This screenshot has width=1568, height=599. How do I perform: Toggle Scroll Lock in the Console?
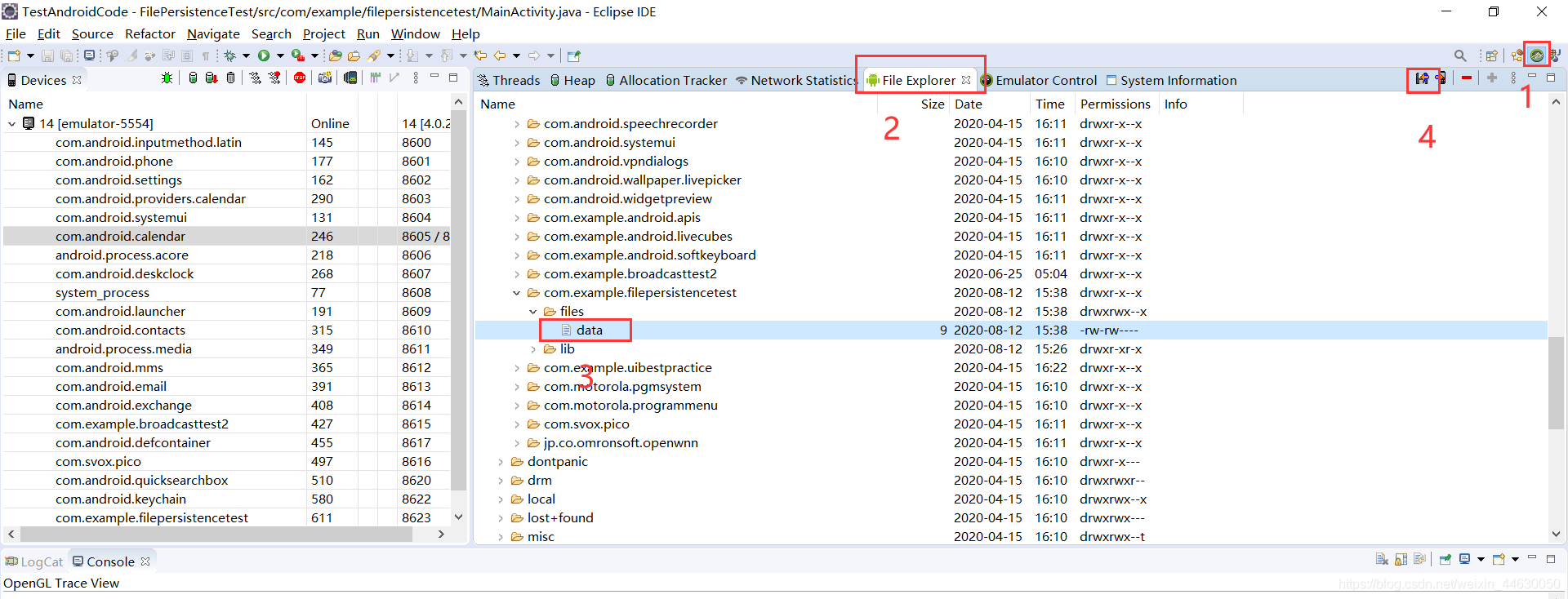click(x=1401, y=559)
